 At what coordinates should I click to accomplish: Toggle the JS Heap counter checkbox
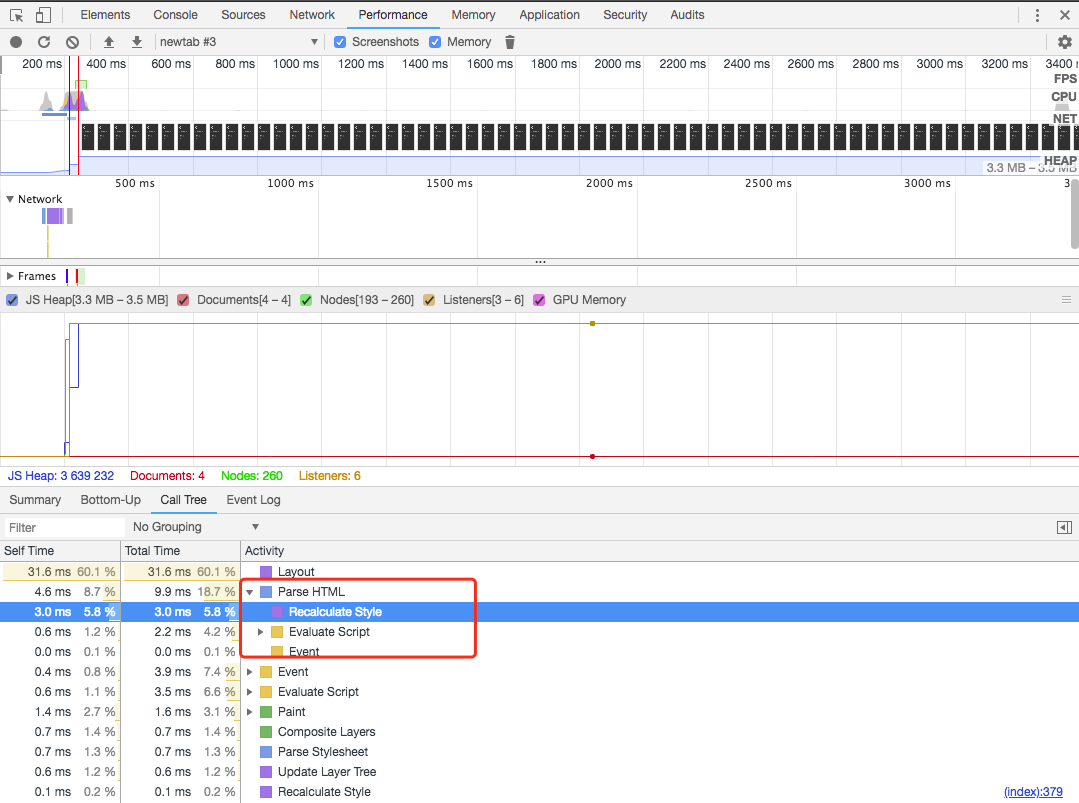pyautogui.click(x=12, y=300)
